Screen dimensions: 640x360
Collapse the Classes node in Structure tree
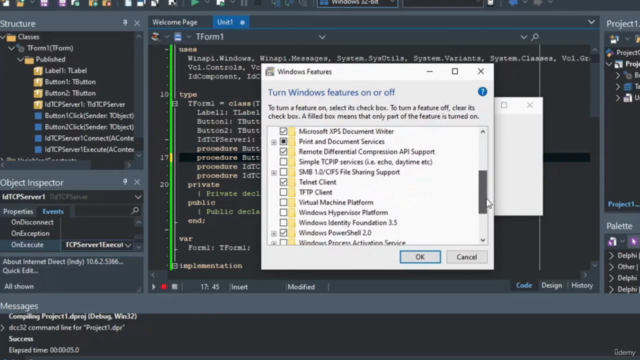tap(3, 37)
